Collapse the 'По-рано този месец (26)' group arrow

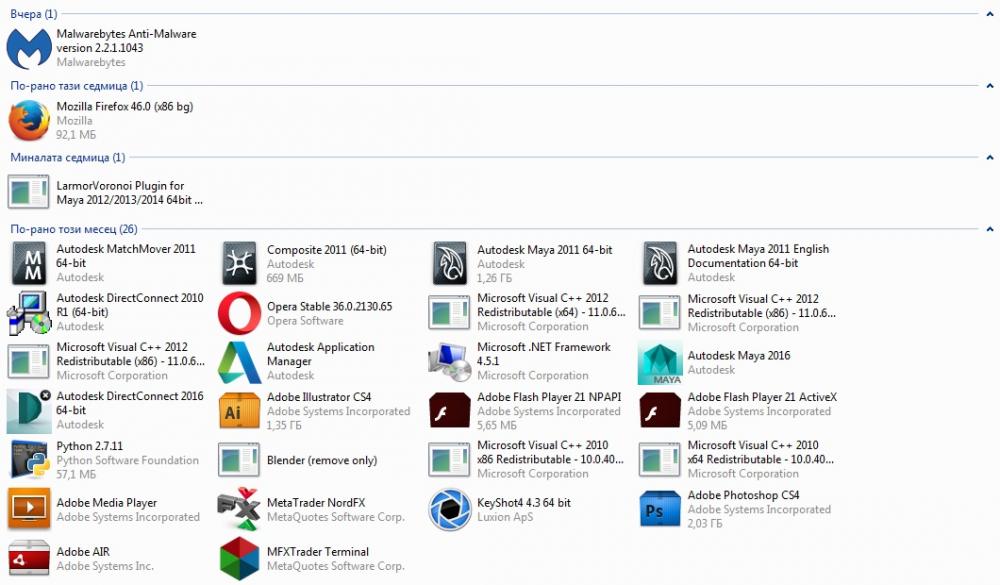coord(990,229)
